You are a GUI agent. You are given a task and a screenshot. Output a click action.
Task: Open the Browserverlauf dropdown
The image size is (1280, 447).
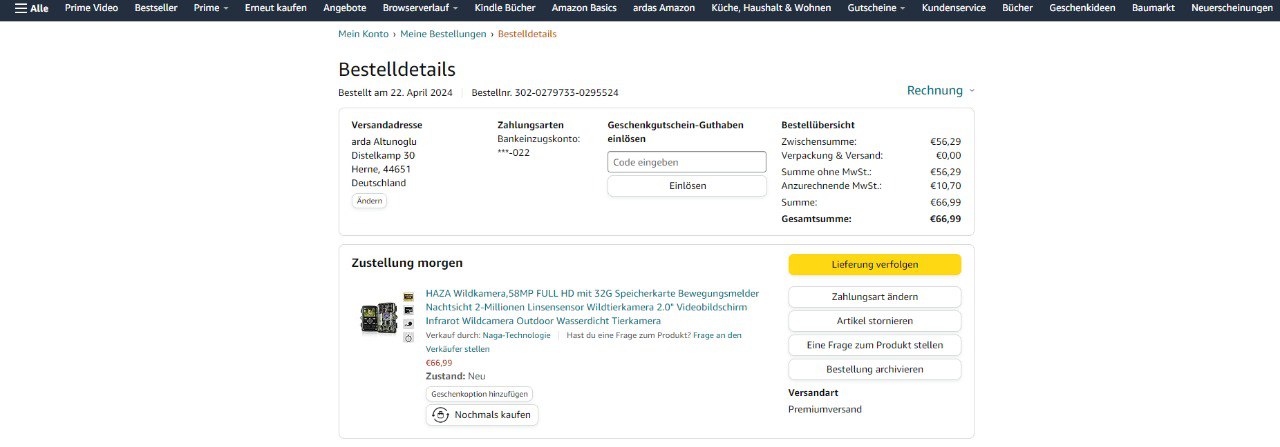420,8
